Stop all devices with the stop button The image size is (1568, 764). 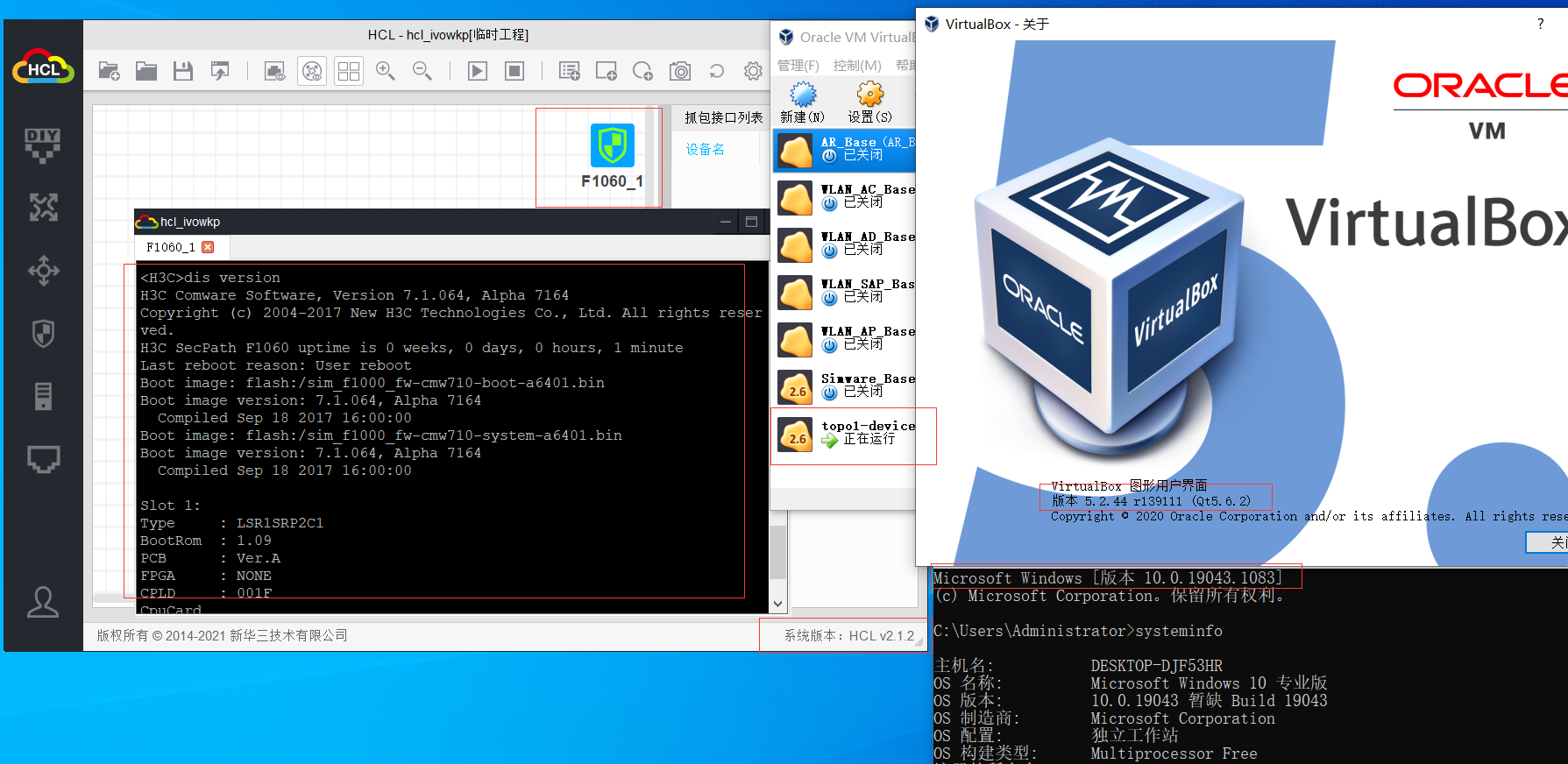(514, 71)
